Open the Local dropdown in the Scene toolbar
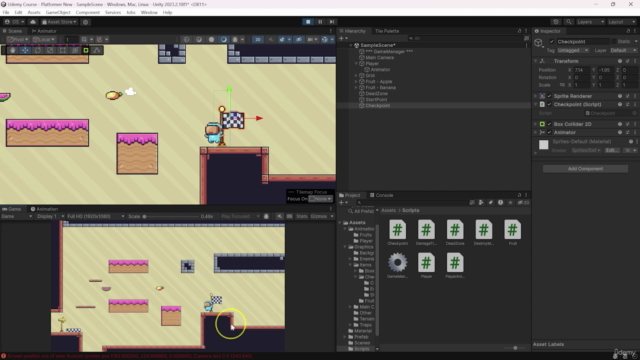This screenshot has height=360, width=640. [44, 40]
